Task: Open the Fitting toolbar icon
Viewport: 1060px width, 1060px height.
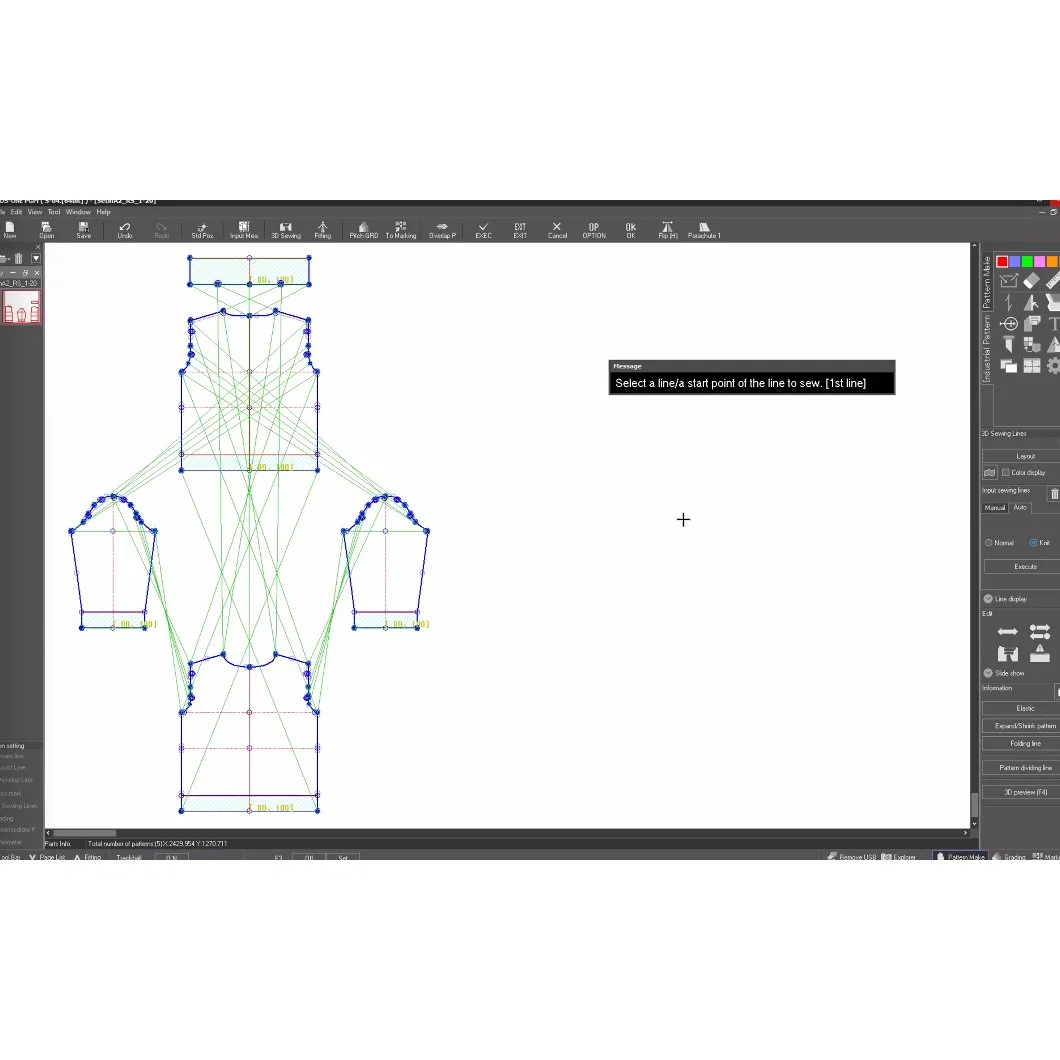Action: [322, 230]
